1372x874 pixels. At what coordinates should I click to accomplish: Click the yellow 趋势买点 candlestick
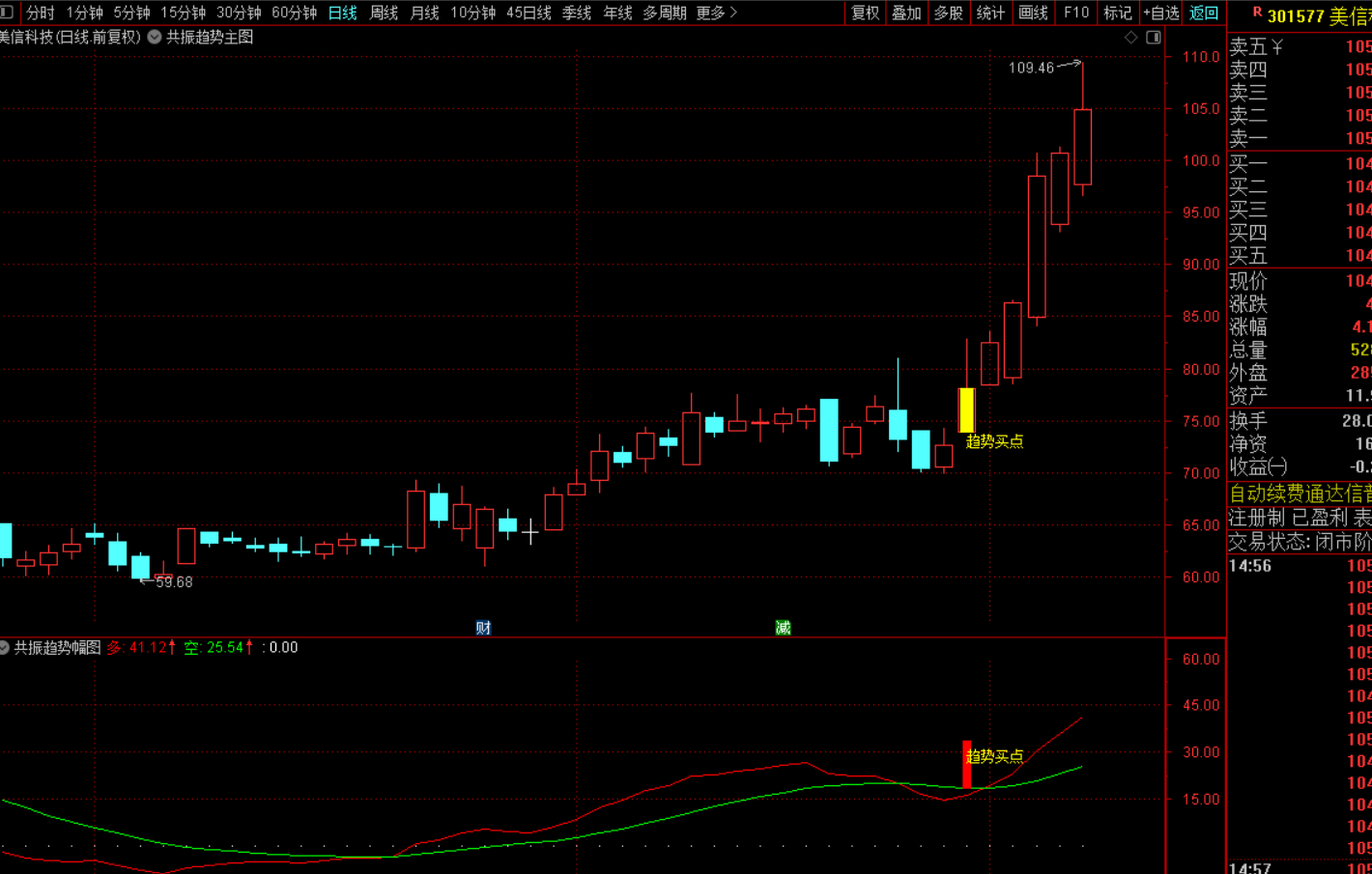pyautogui.click(x=966, y=410)
